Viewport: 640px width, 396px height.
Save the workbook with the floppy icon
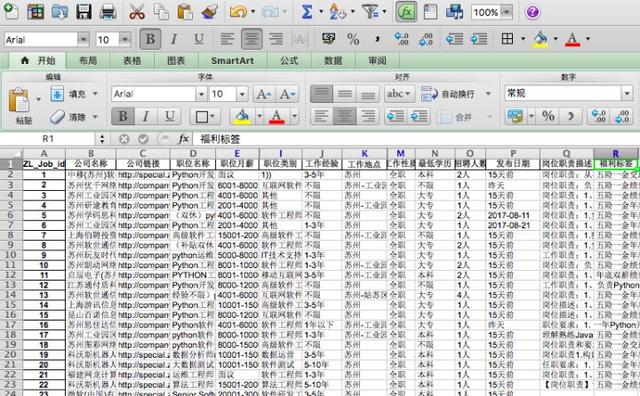[x=84, y=11]
